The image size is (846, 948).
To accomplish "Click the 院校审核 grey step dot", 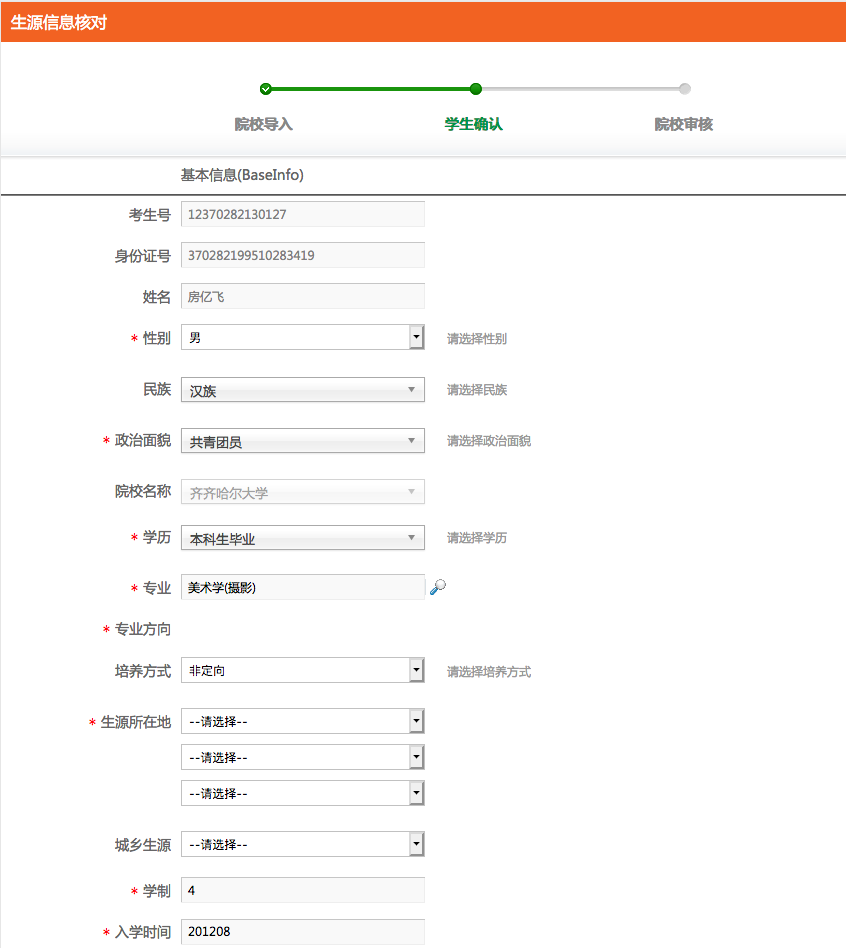I will [685, 89].
